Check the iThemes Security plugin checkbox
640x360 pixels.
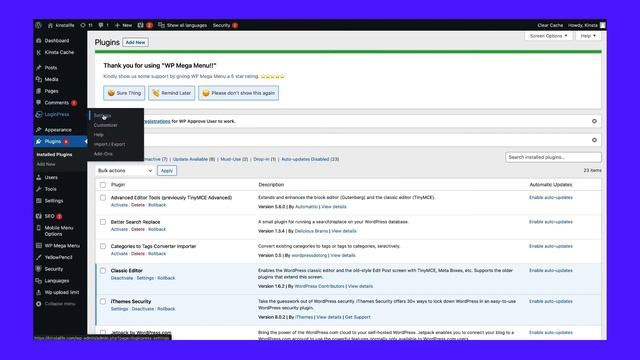[103, 302]
